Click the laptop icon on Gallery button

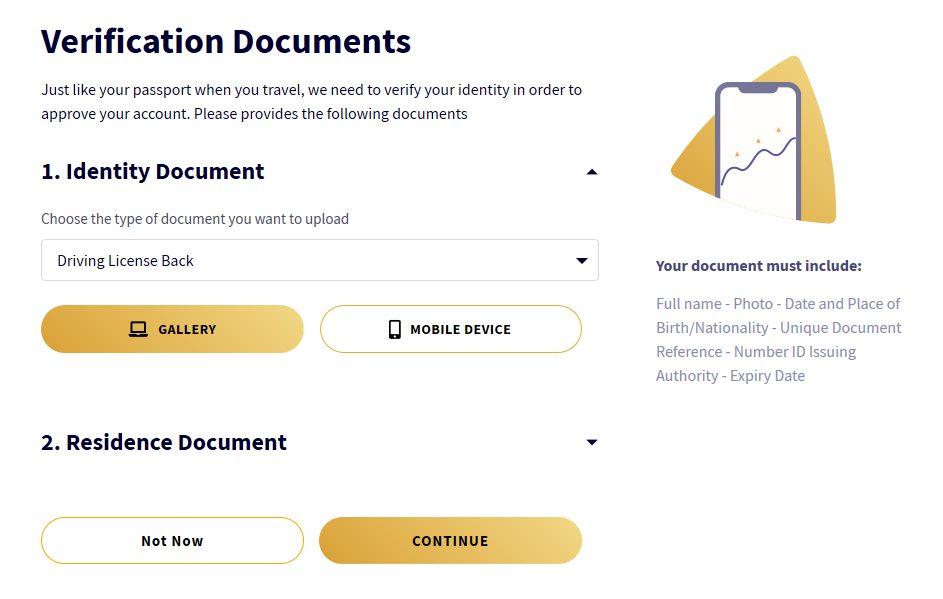point(138,329)
